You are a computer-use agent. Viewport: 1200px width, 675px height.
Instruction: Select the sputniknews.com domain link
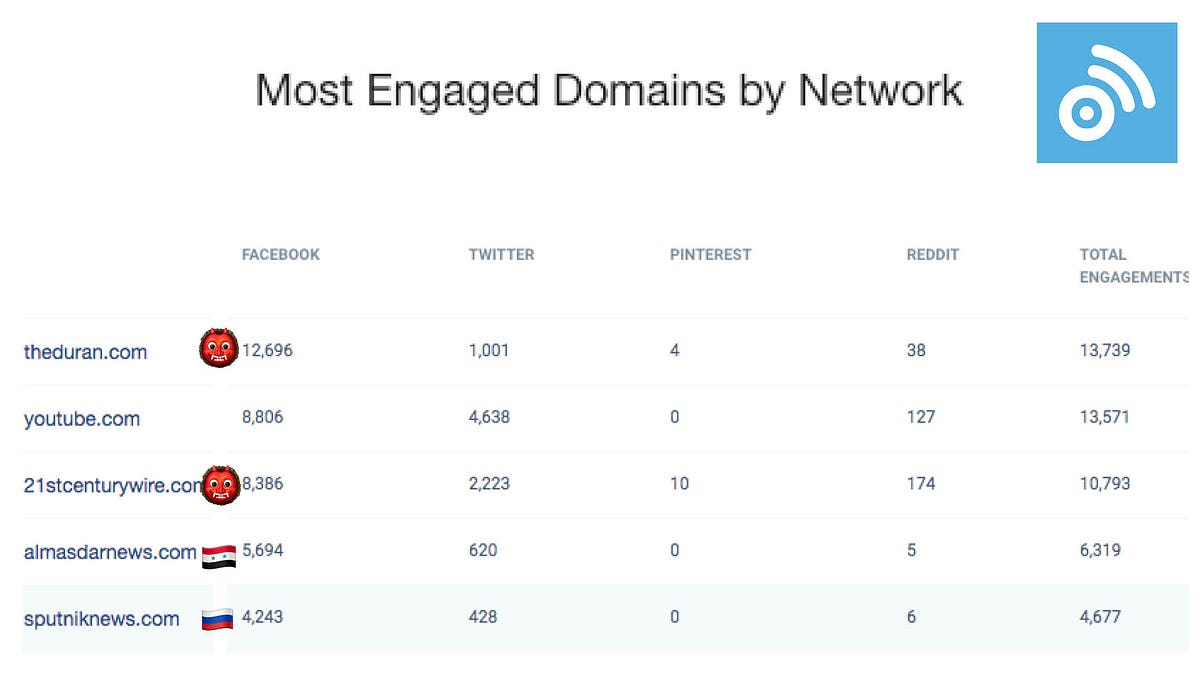pos(102,619)
